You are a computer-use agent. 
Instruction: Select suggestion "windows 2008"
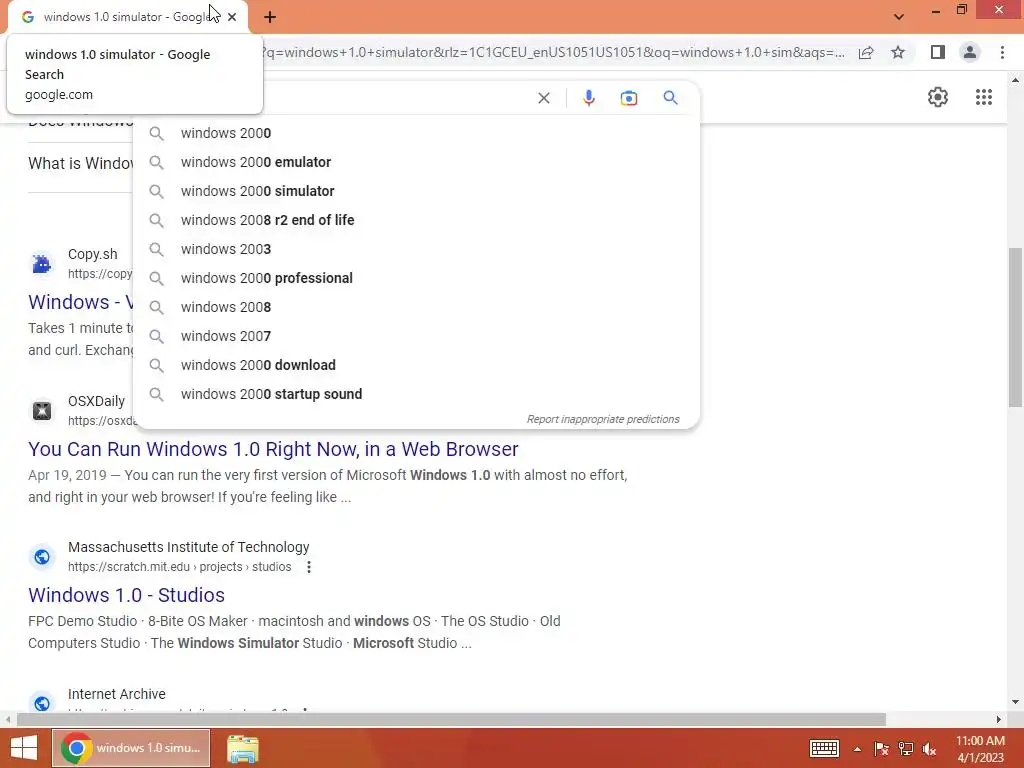click(x=416, y=307)
